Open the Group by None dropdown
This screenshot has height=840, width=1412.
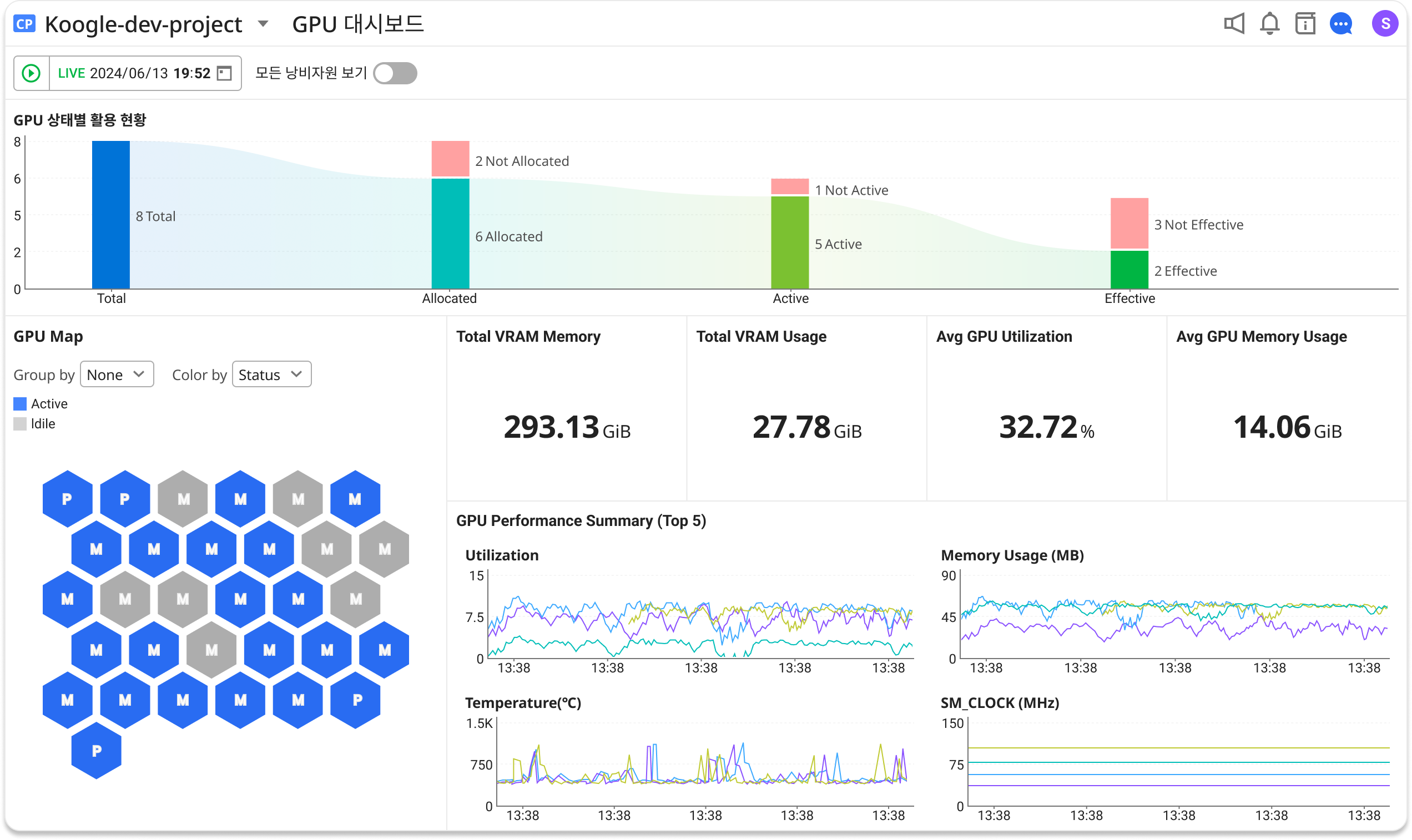[117, 374]
